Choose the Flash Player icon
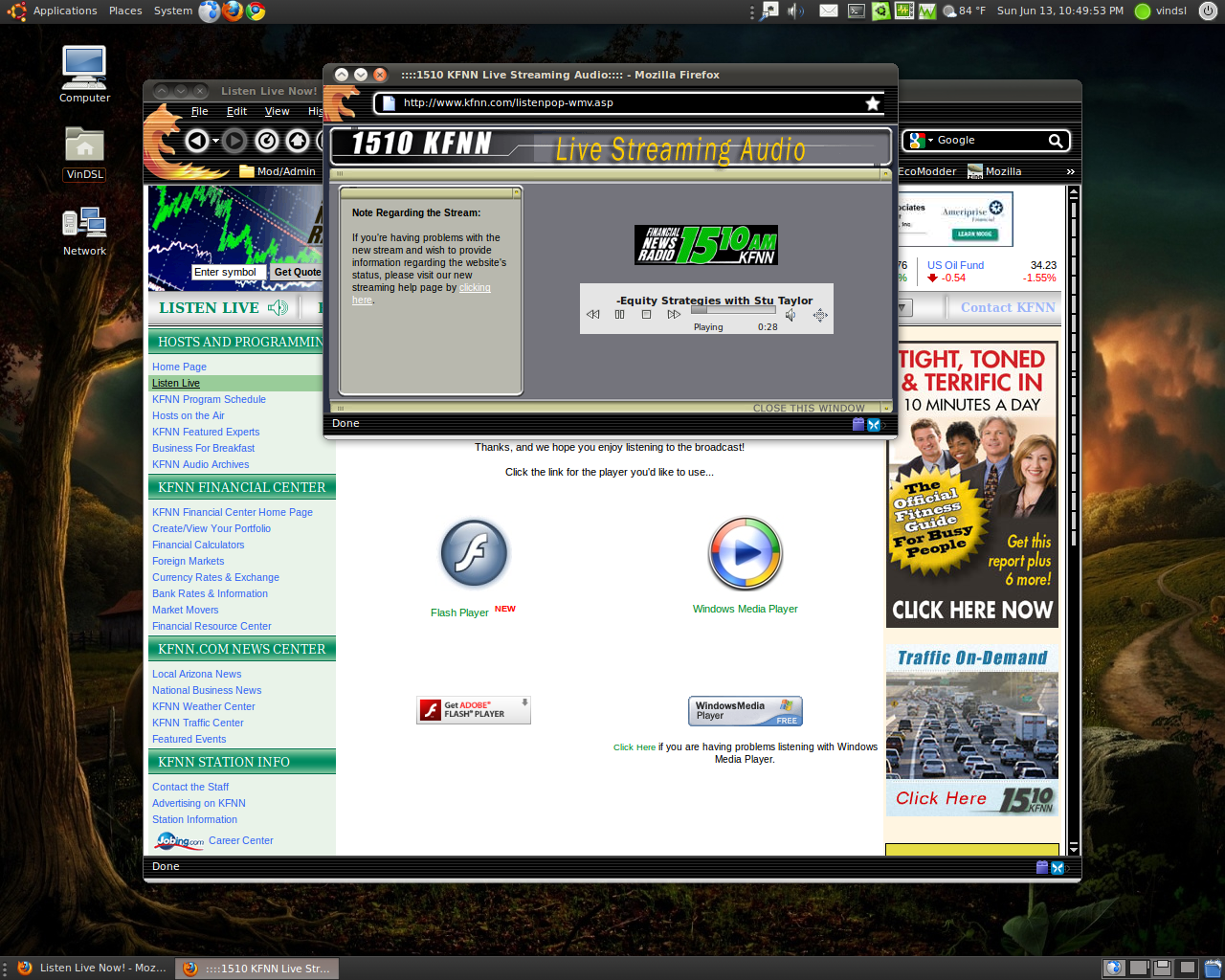The width and height of the screenshot is (1225, 980). click(474, 554)
